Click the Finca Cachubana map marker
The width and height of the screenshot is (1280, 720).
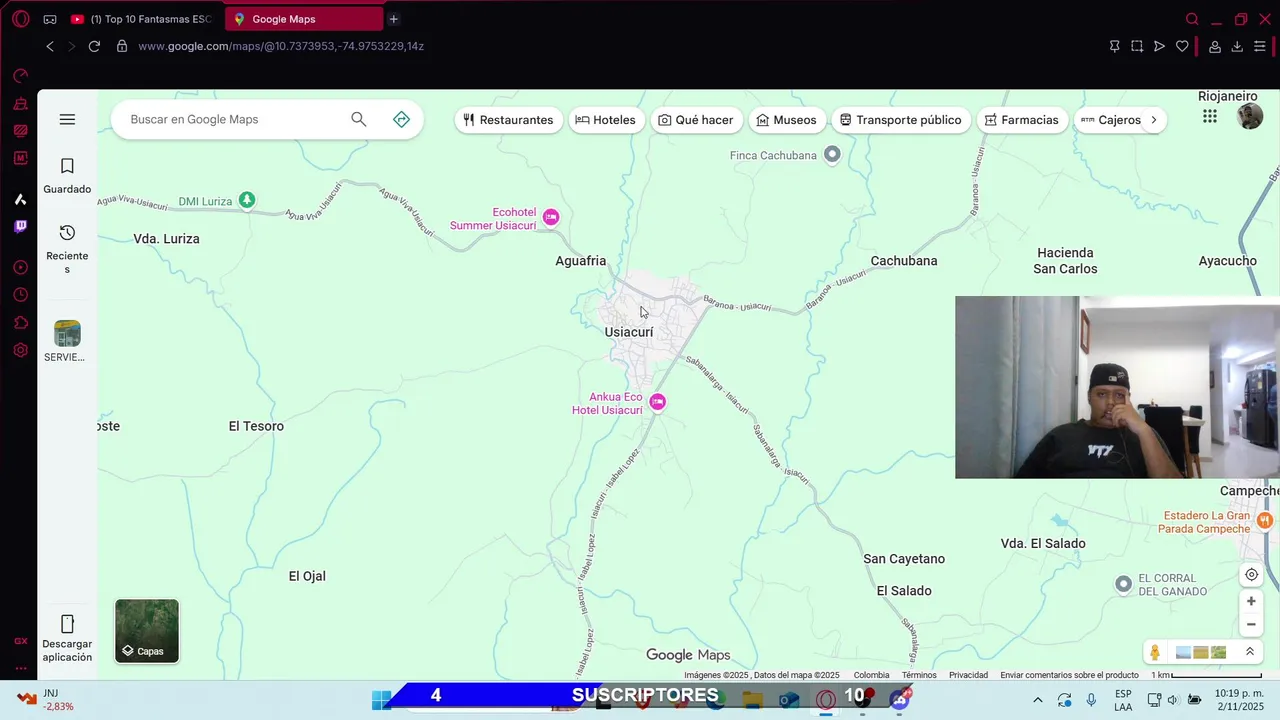tap(832, 154)
